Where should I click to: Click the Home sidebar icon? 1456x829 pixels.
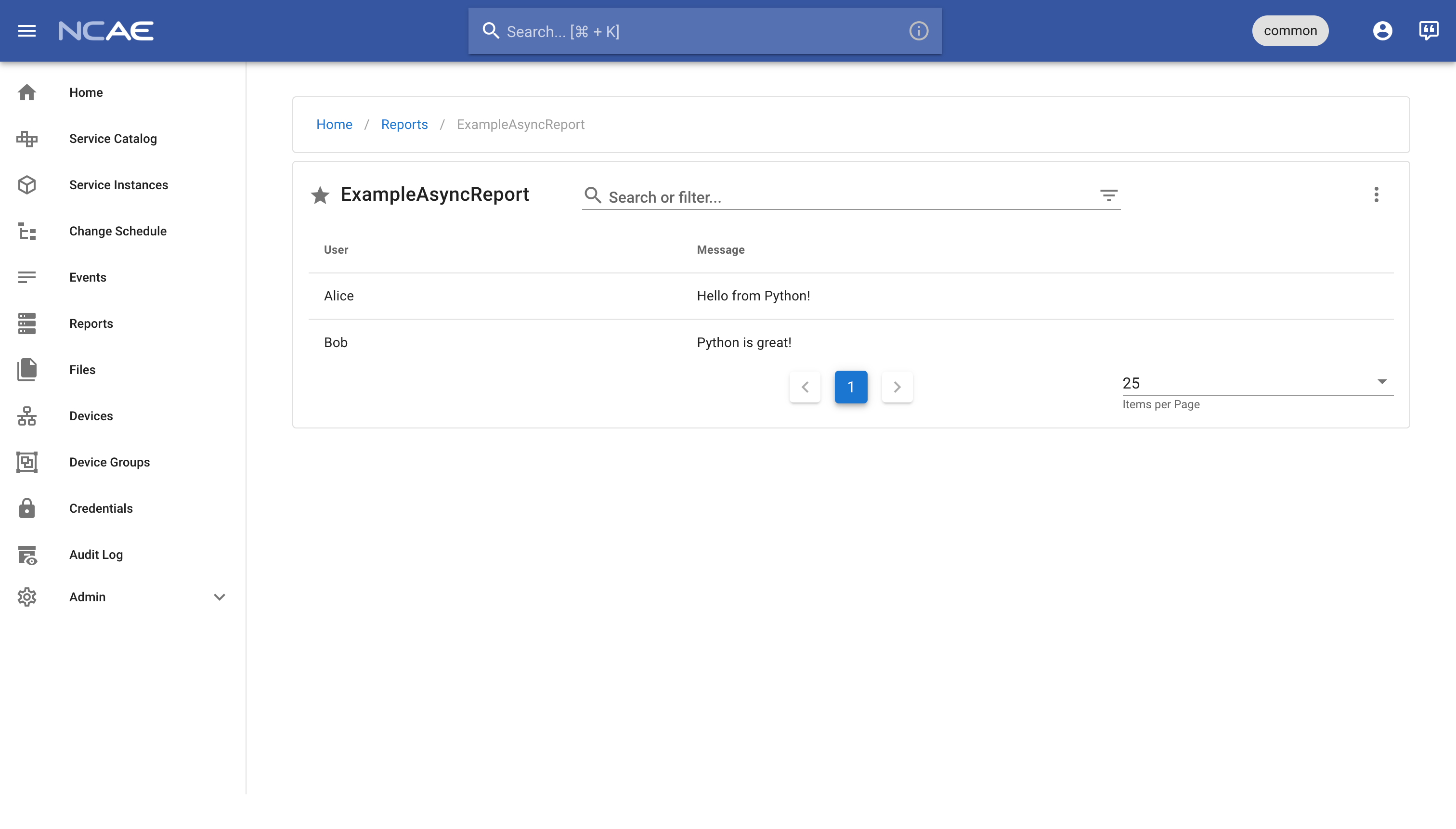click(x=27, y=92)
